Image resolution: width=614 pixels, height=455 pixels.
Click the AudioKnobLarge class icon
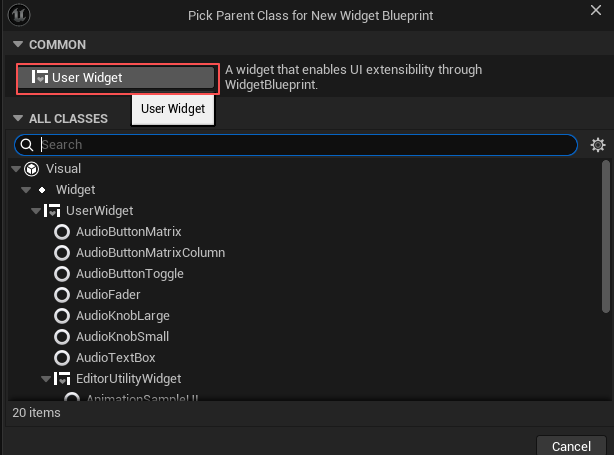coord(62,316)
